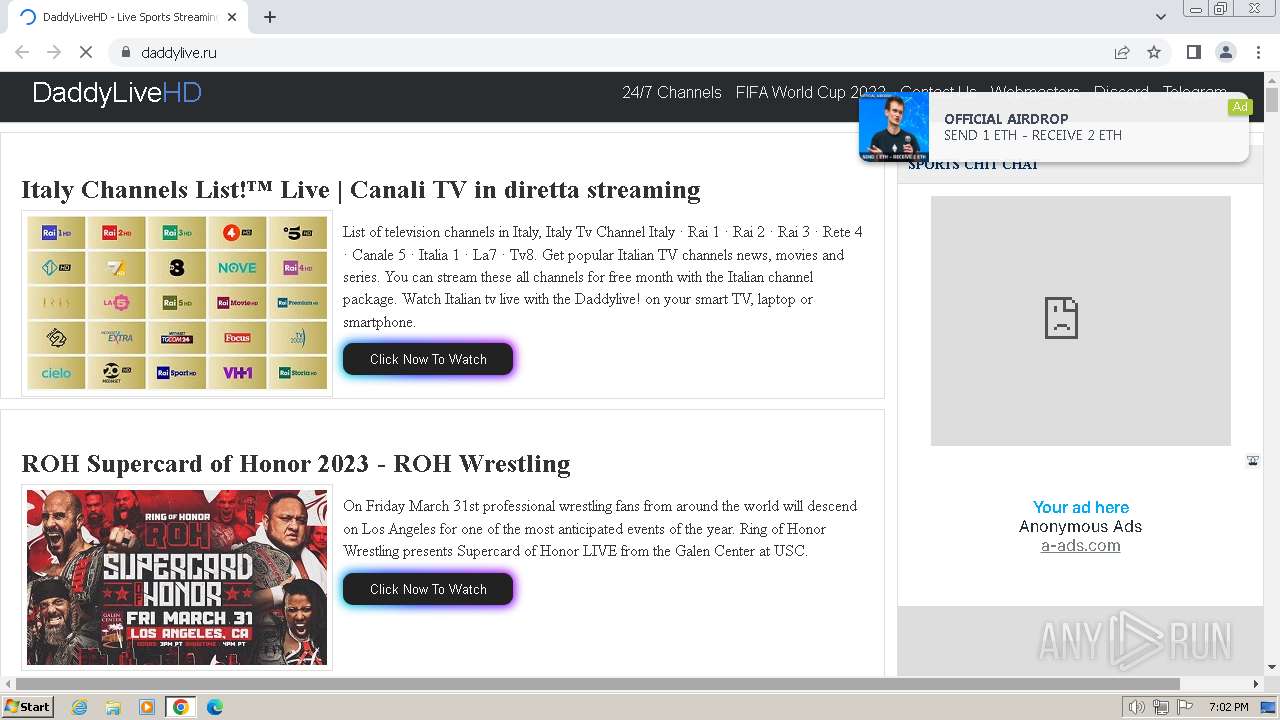This screenshot has height=720, width=1280.
Task: Select the Rai Sport HD channel logo
Action: (177, 373)
